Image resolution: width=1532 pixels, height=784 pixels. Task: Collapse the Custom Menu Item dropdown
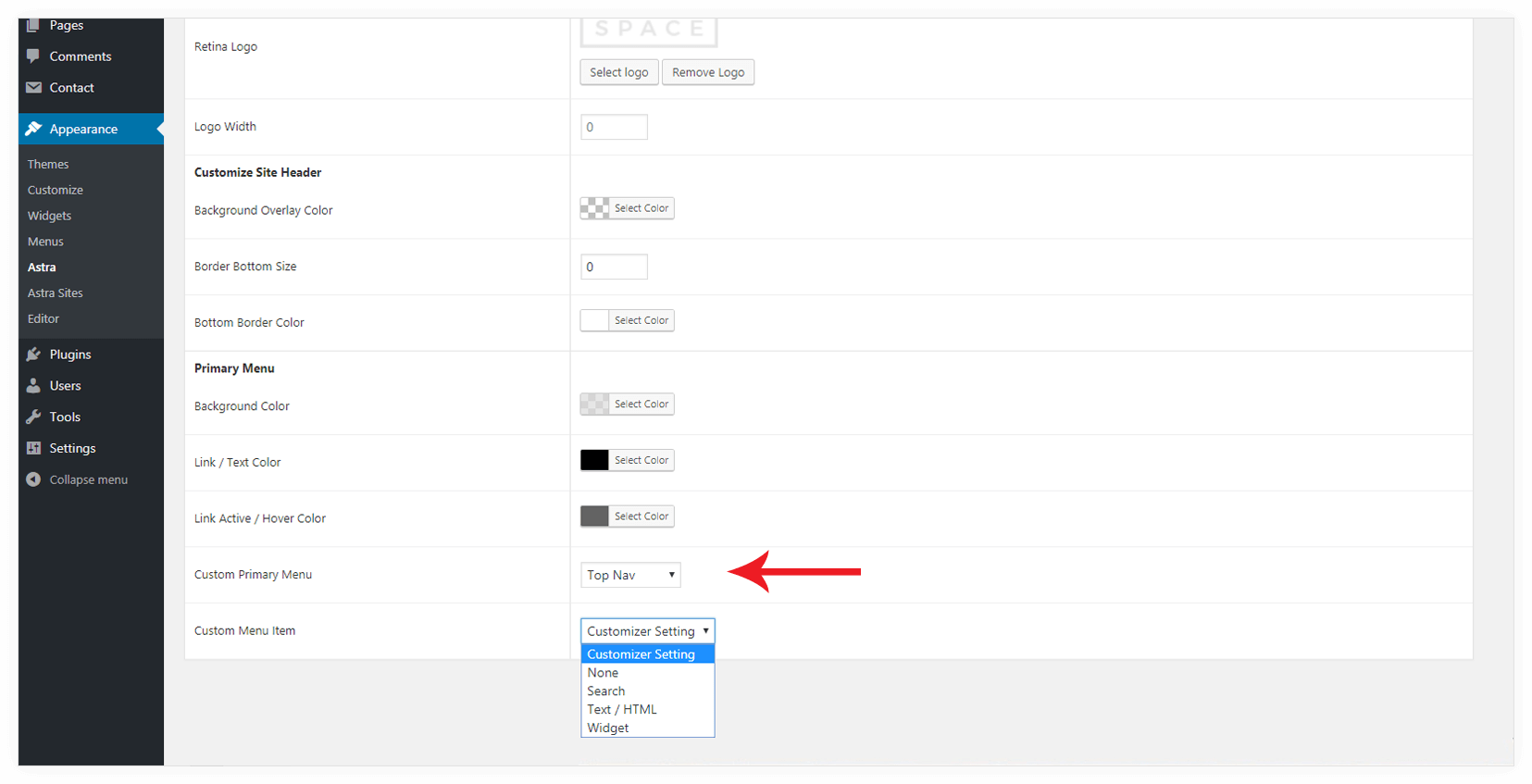(648, 631)
